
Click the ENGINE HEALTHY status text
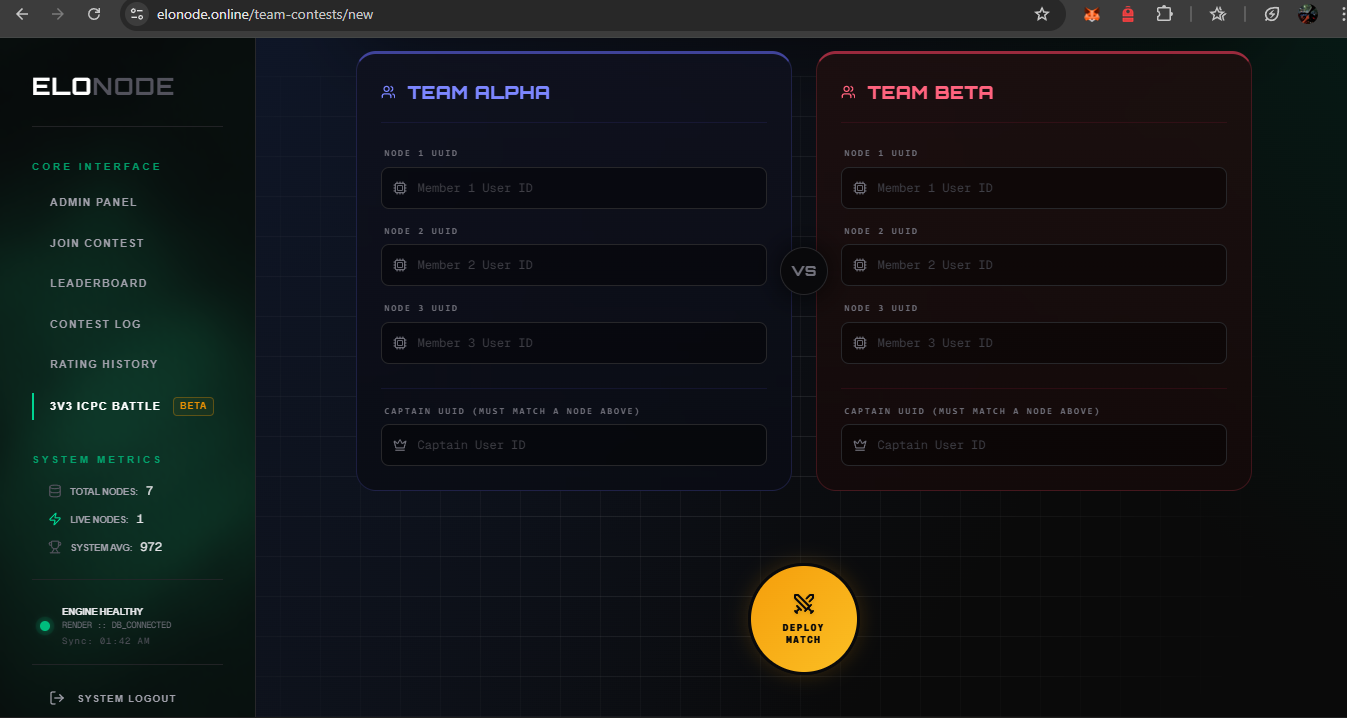click(102, 611)
